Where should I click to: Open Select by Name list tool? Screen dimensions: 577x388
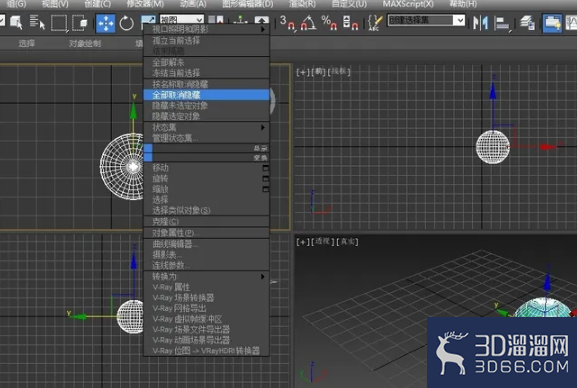(x=37, y=22)
